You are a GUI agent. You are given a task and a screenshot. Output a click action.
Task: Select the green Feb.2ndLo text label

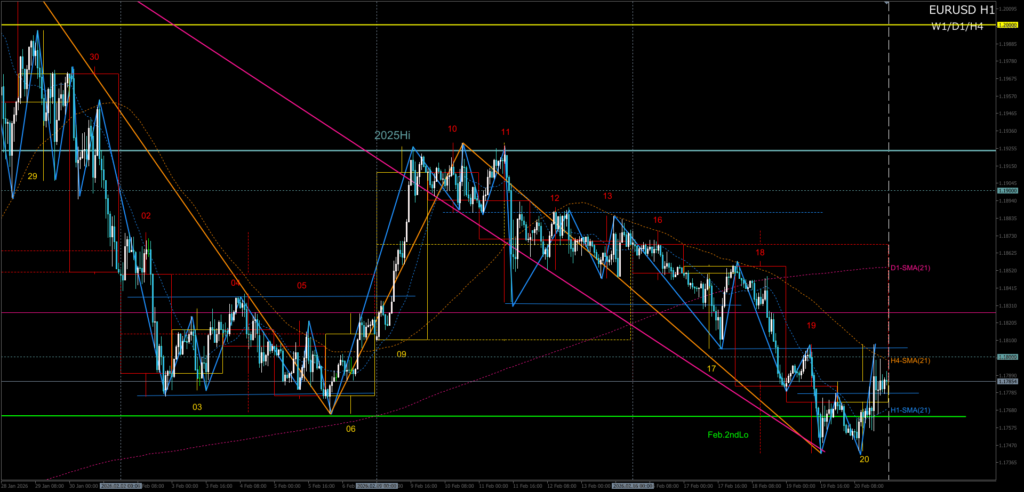pos(729,434)
